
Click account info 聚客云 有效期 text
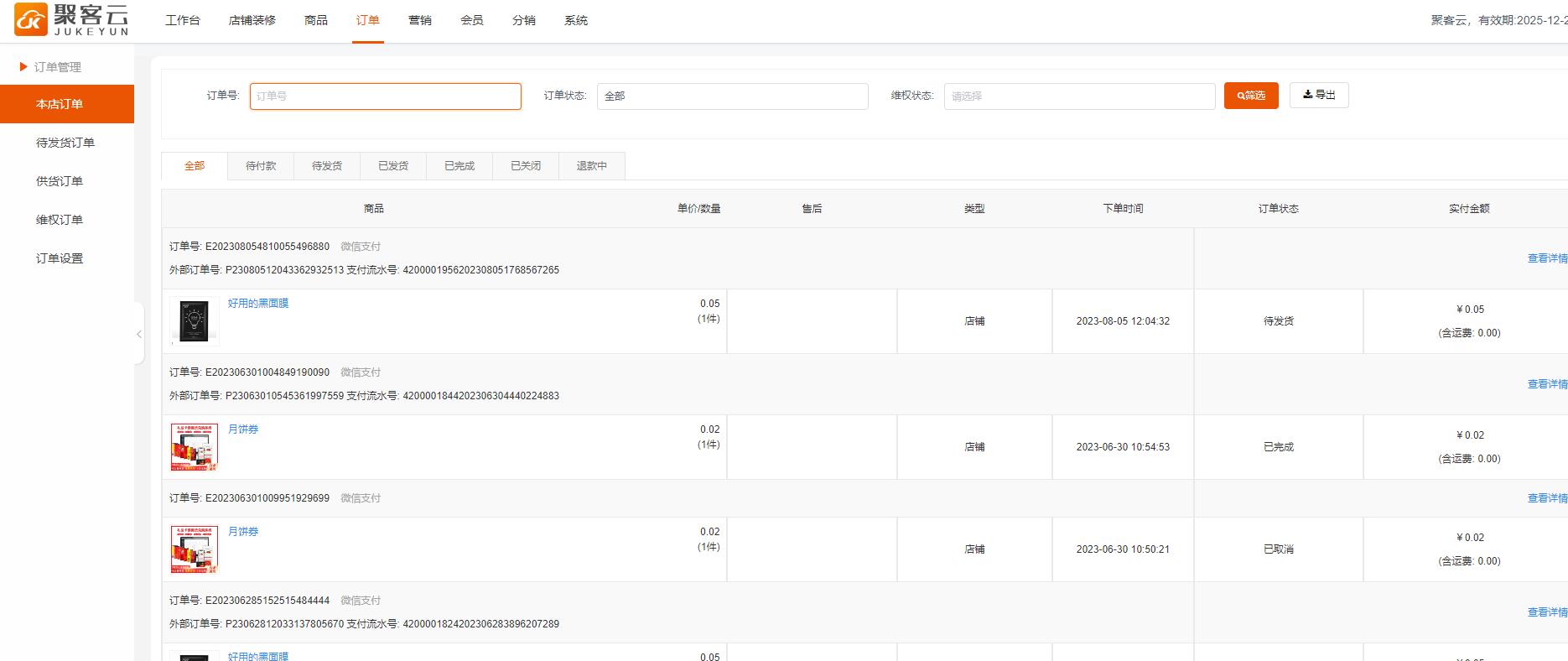1499,20
